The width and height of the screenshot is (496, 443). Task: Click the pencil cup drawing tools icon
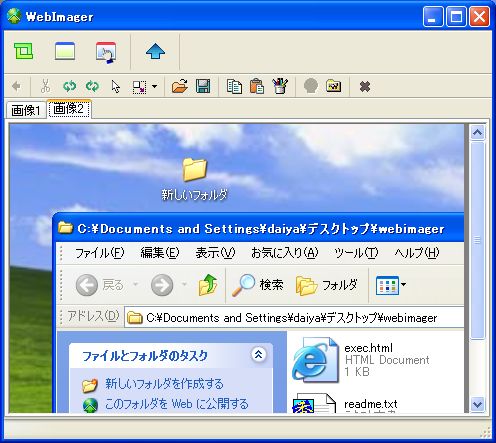[x=280, y=86]
